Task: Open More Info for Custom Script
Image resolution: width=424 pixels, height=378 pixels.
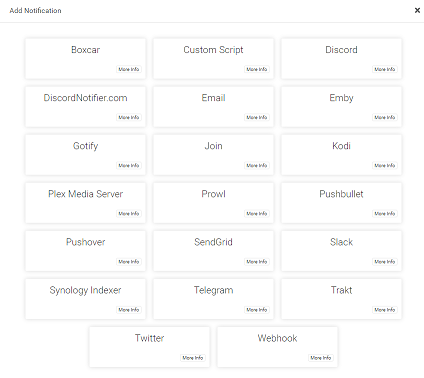Action: pyautogui.click(x=257, y=69)
